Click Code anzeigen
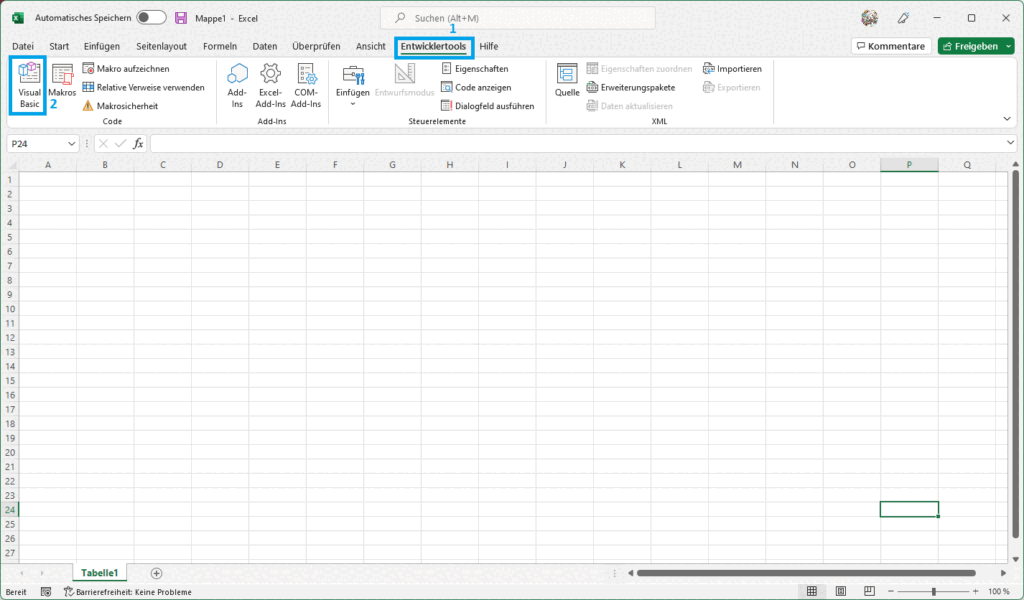This screenshot has width=1024, height=600. coord(476,87)
